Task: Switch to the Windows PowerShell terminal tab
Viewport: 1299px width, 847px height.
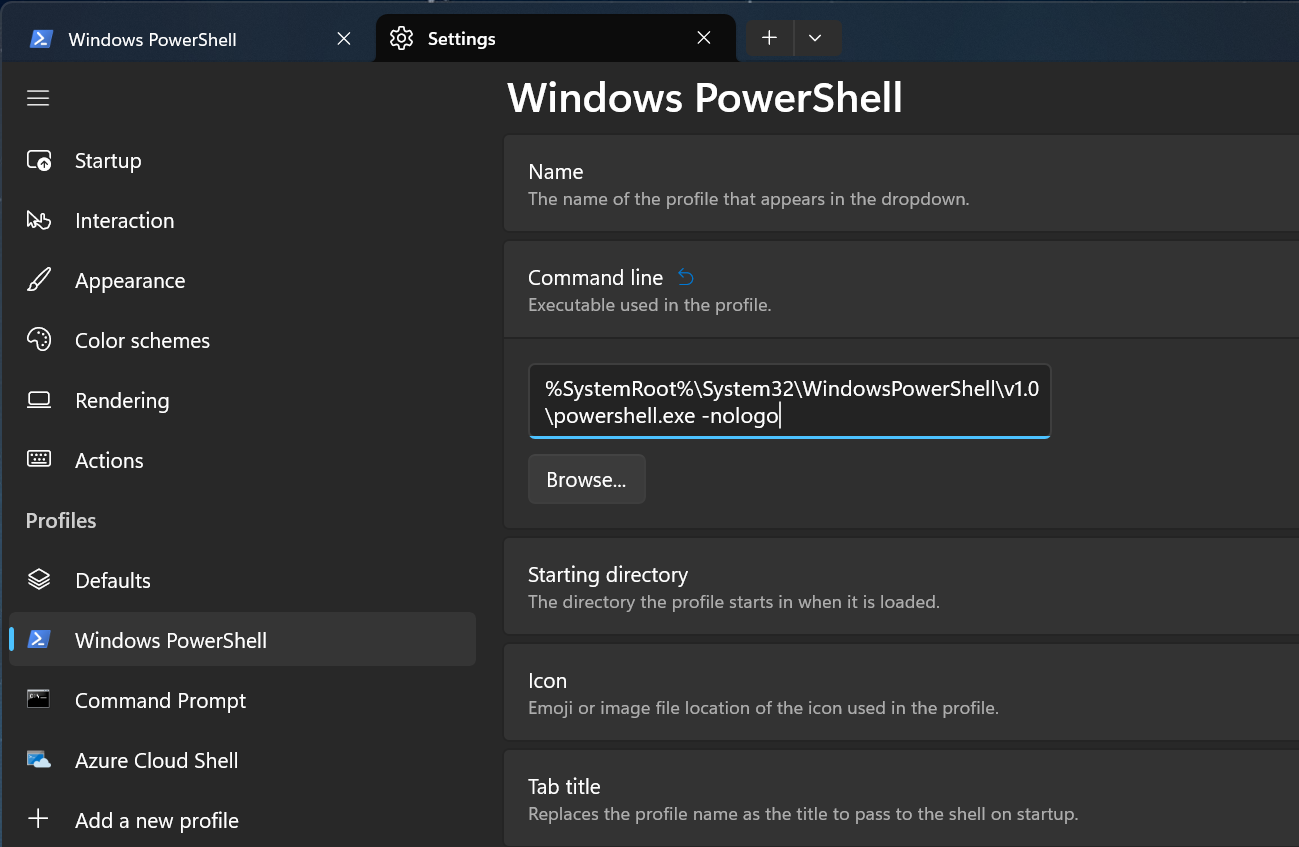Action: tap(152, 39)
